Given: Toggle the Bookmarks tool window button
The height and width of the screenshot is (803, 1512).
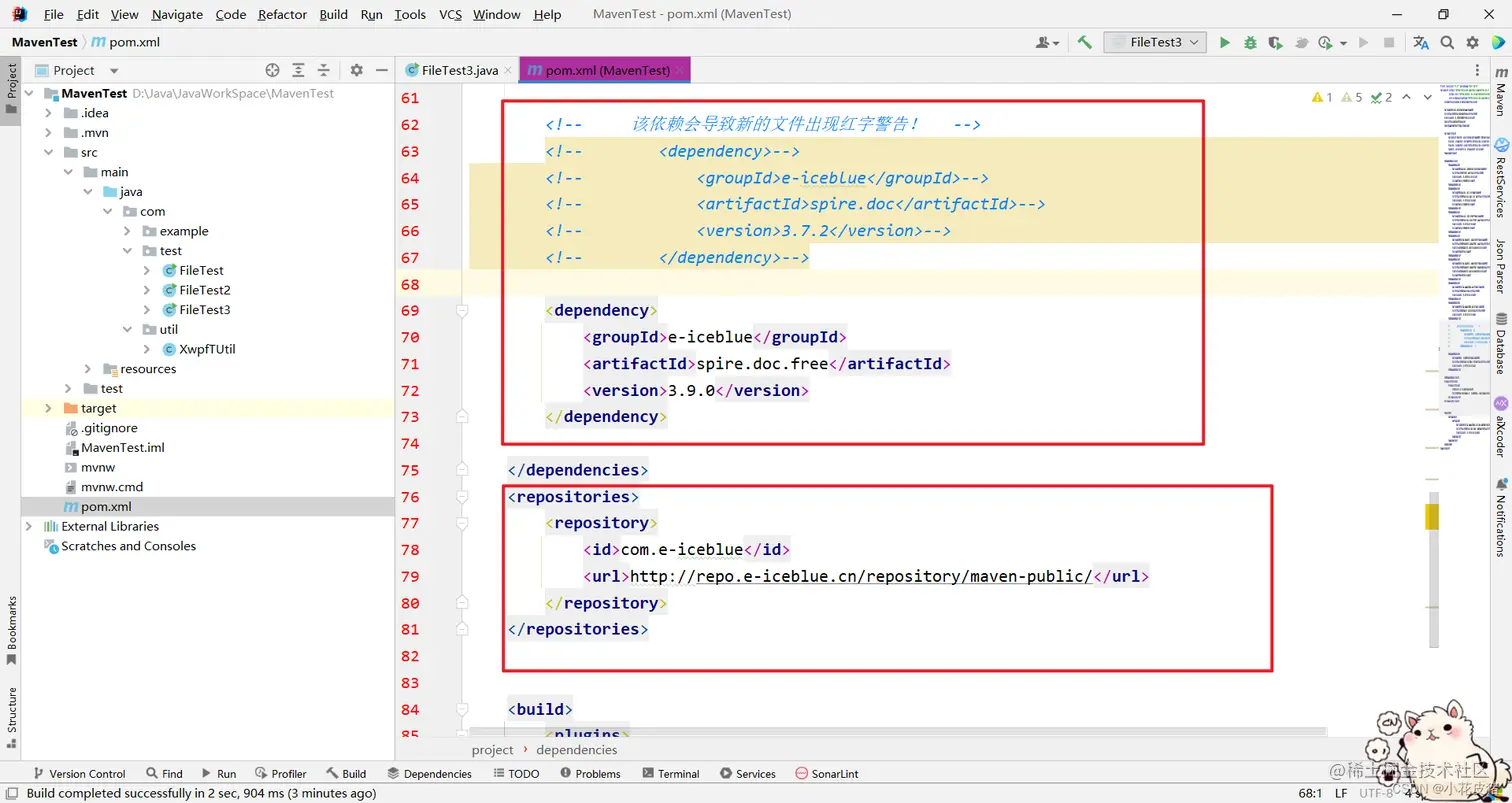Looking at the screenshot, I should 11,630.
